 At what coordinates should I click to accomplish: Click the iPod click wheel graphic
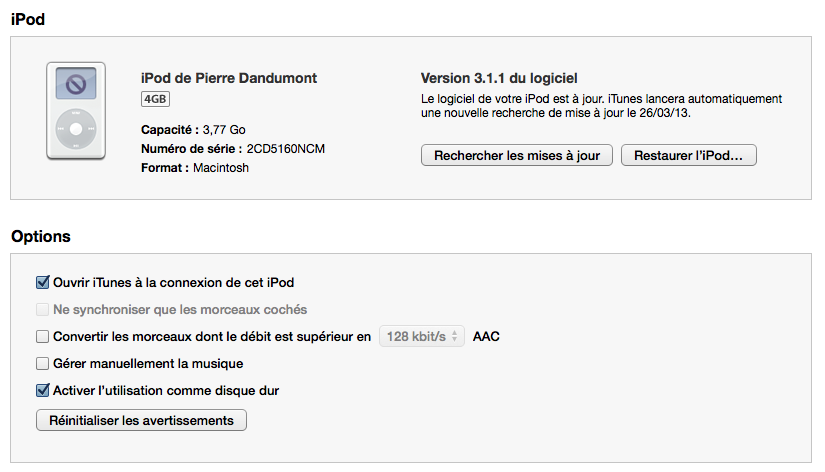[76, 130]
